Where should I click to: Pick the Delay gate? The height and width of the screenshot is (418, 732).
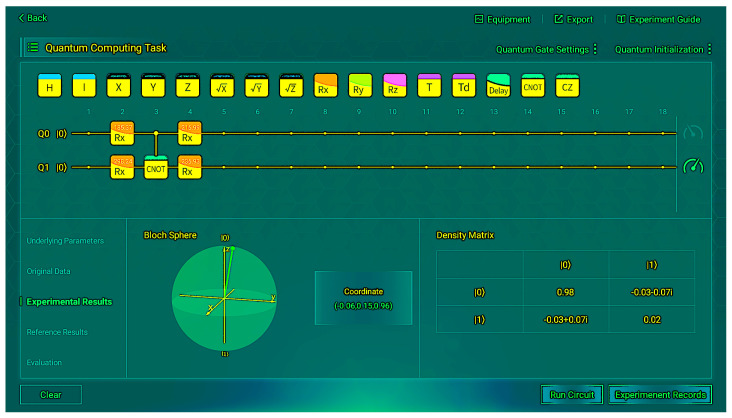pyautogui.click(x=498, y=85)
